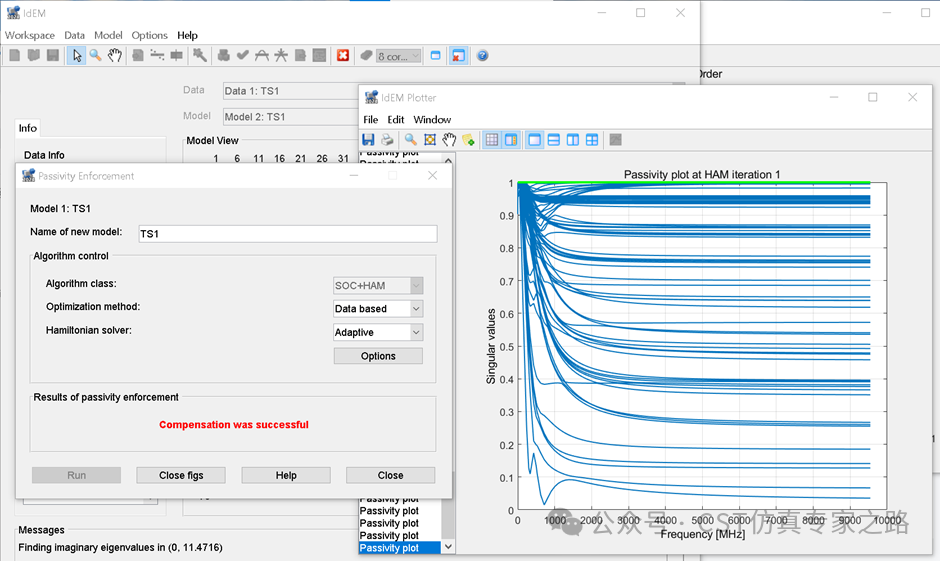Click the data cursor note icon in Plotter
940x561 pixels.
click(468, 140)
